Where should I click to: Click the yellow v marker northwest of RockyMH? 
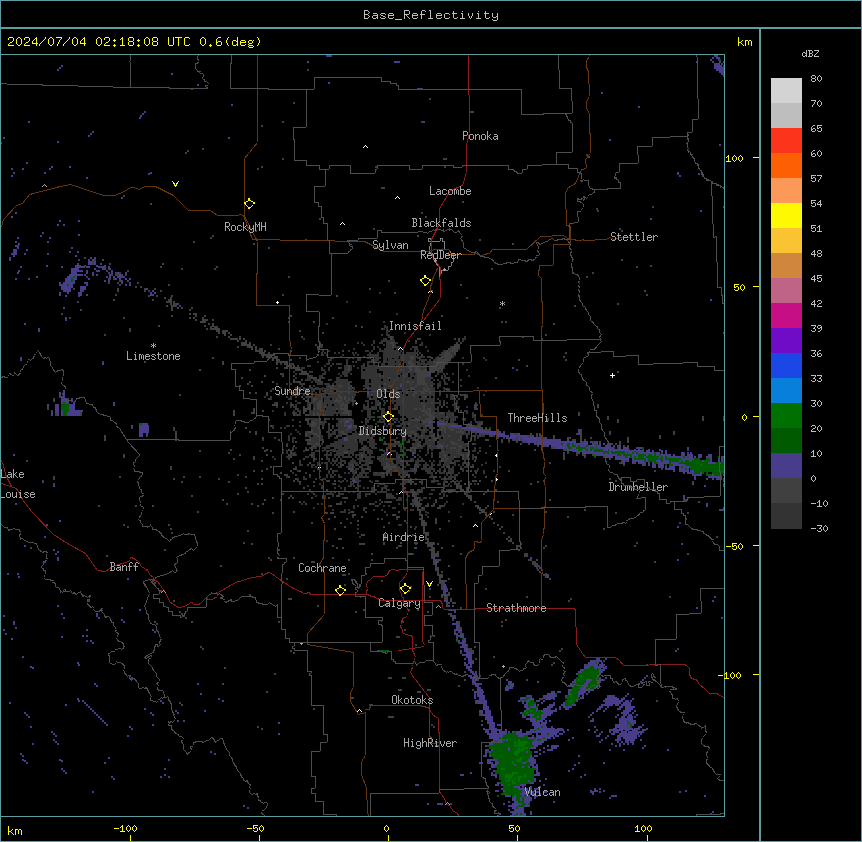(x=175, y=184)
